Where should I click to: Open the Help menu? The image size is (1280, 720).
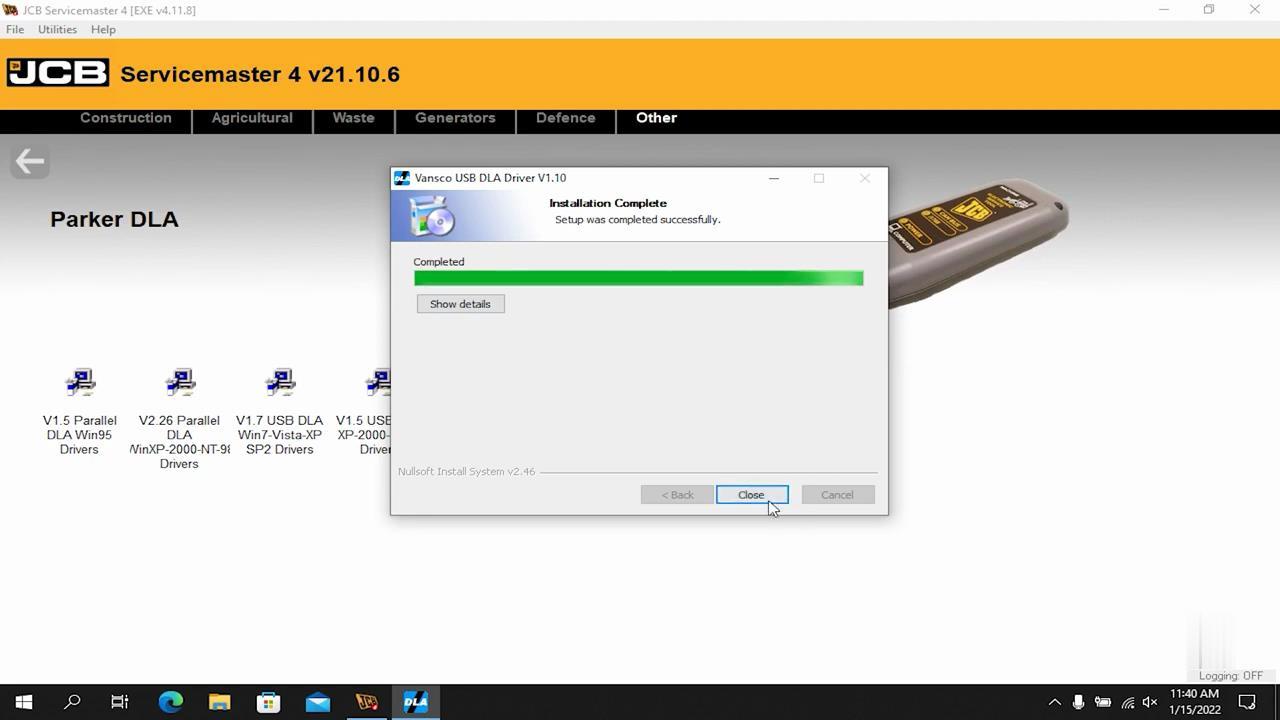103,30
